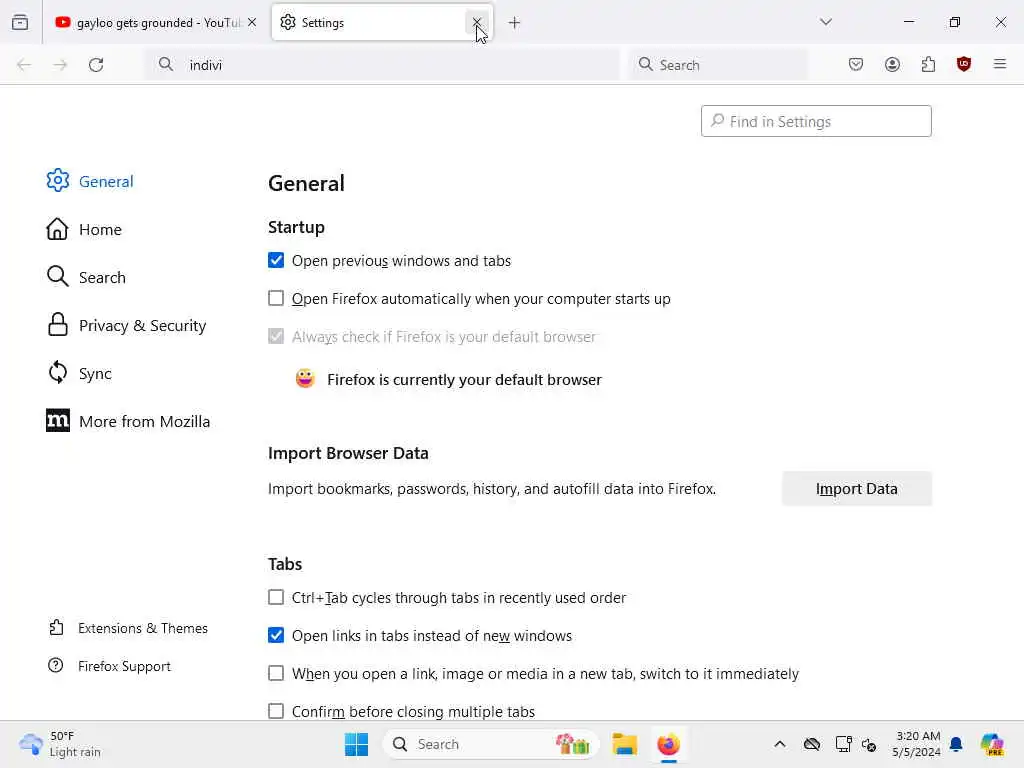Open the Home settings category

coord(84,229)
